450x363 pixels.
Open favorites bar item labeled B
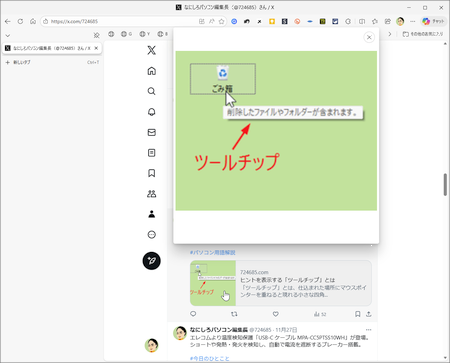coord(163,34)
